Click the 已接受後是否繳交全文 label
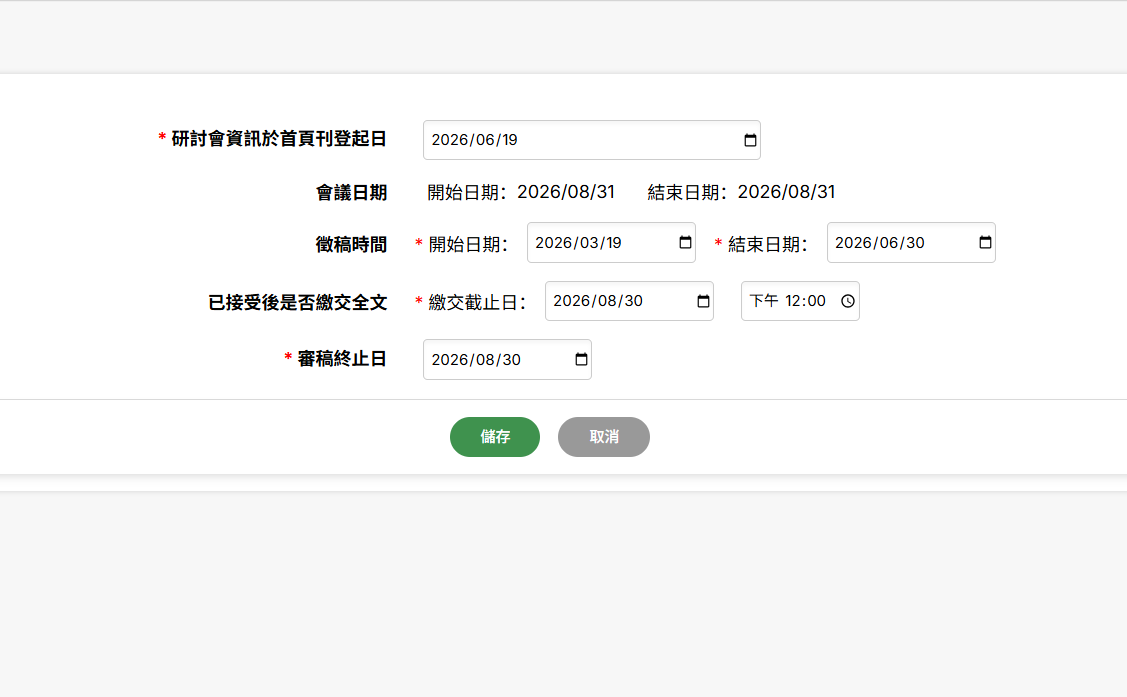 tap(297, 302)
